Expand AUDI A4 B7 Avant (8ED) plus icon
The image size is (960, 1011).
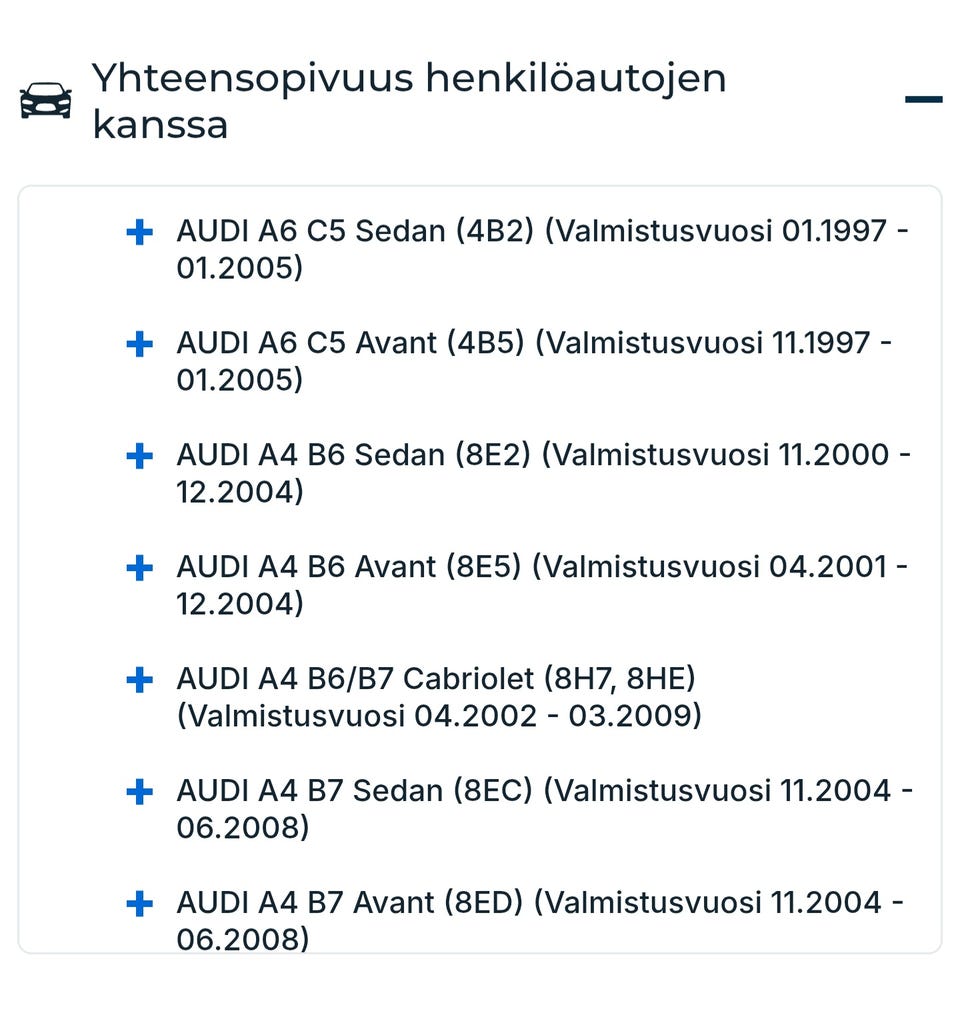140,905
